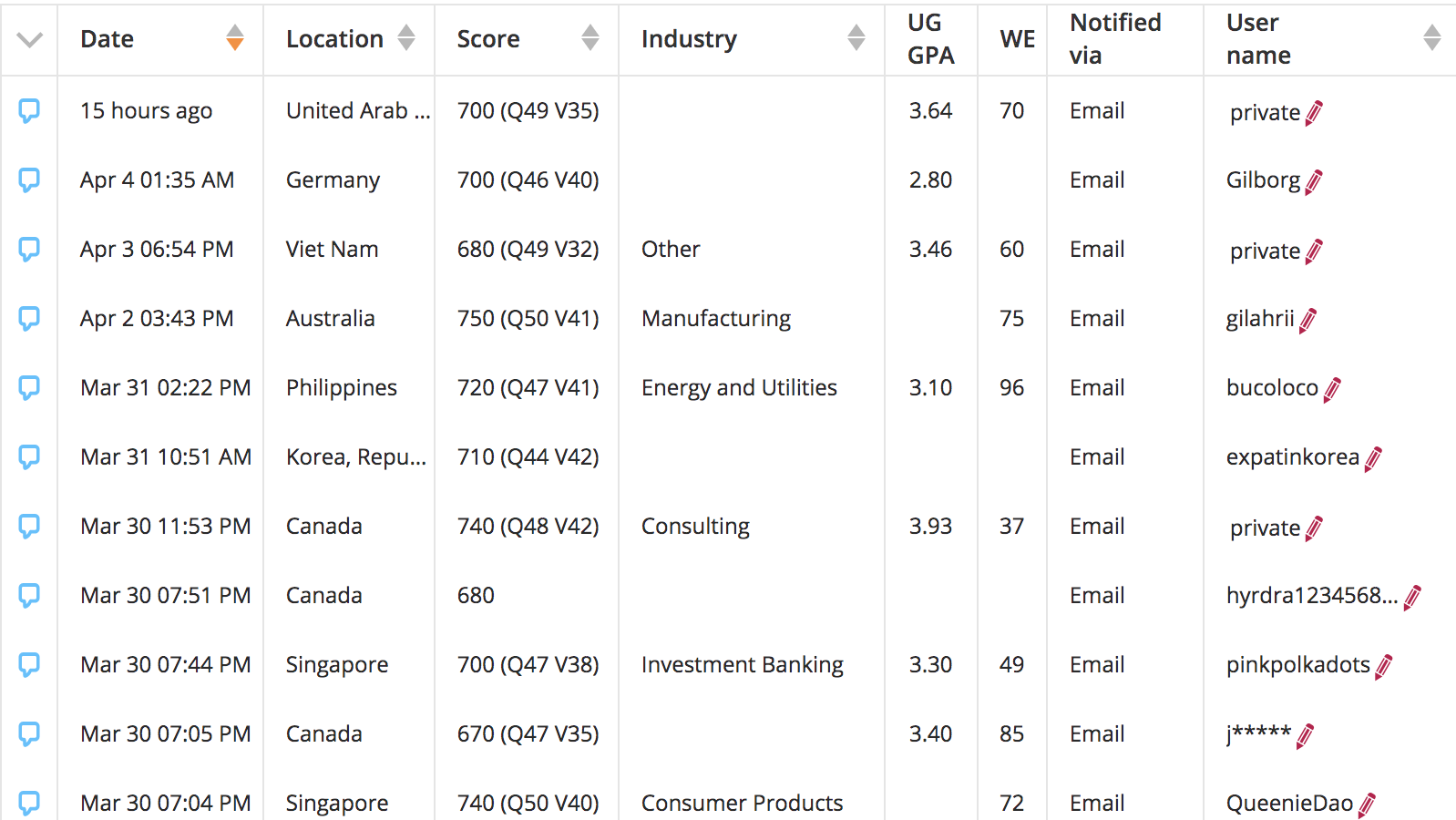Click pencil icon beside private in United Arab row
The width and height of the screenshot is (1456, 820).
click(1314, 113)
